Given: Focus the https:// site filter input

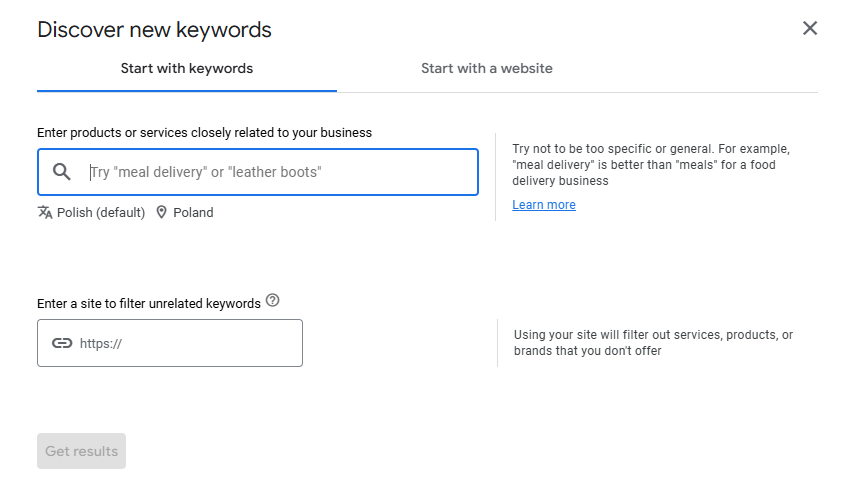Looking at the screenshot, I should pyautogui.click(x=185, y=343).
